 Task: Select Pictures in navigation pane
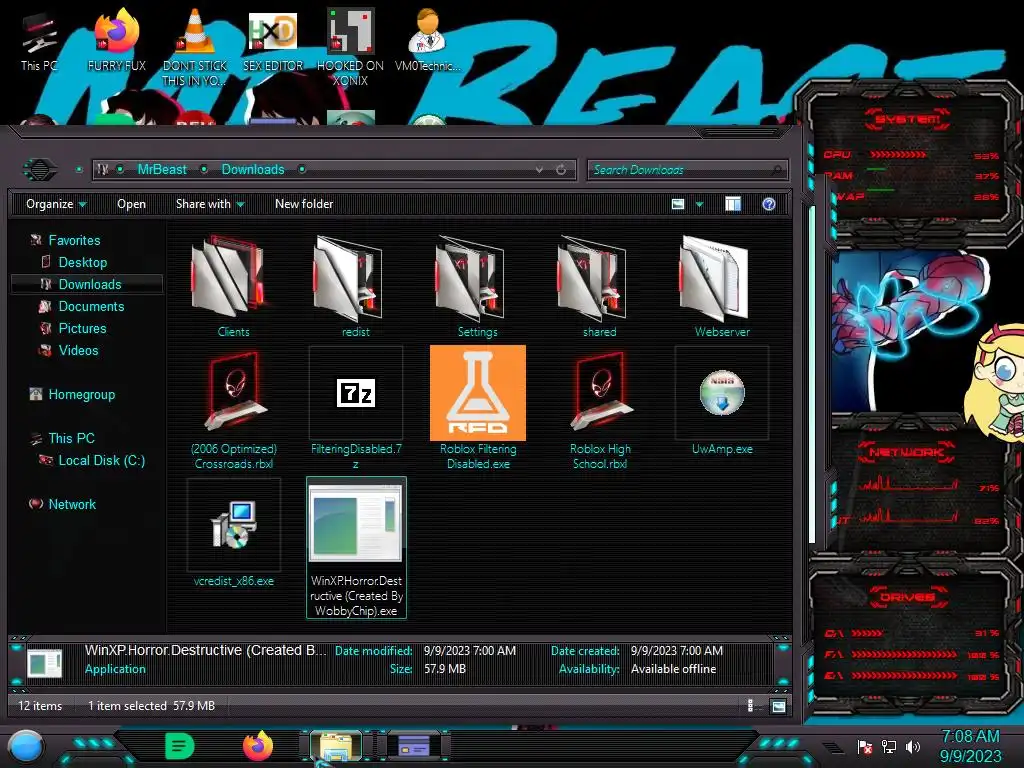tap(82, 328)
